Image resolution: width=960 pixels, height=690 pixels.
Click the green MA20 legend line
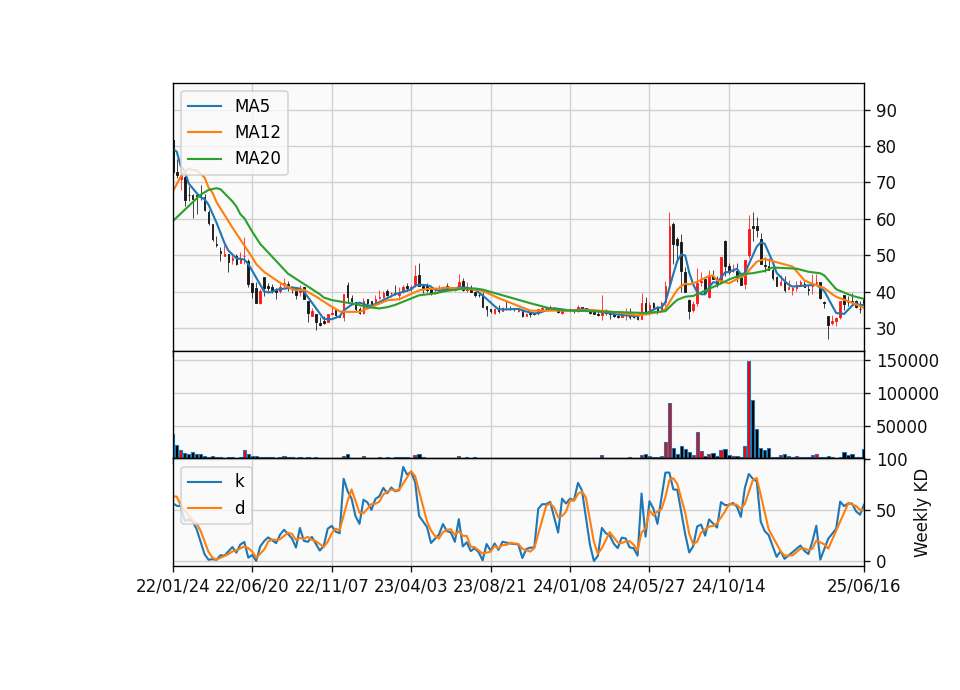point(204,158)
